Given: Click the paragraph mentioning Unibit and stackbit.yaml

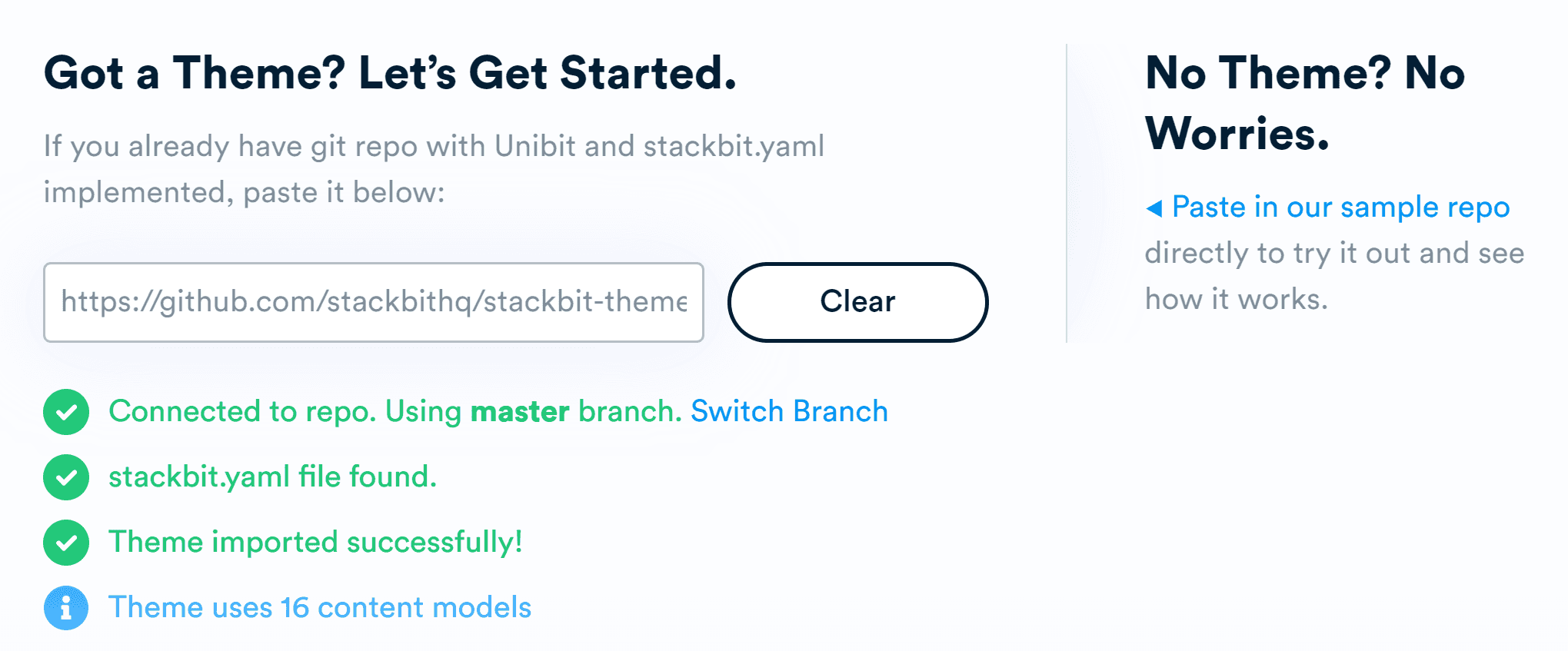Looking at the screenshot, I should [434, 146].
